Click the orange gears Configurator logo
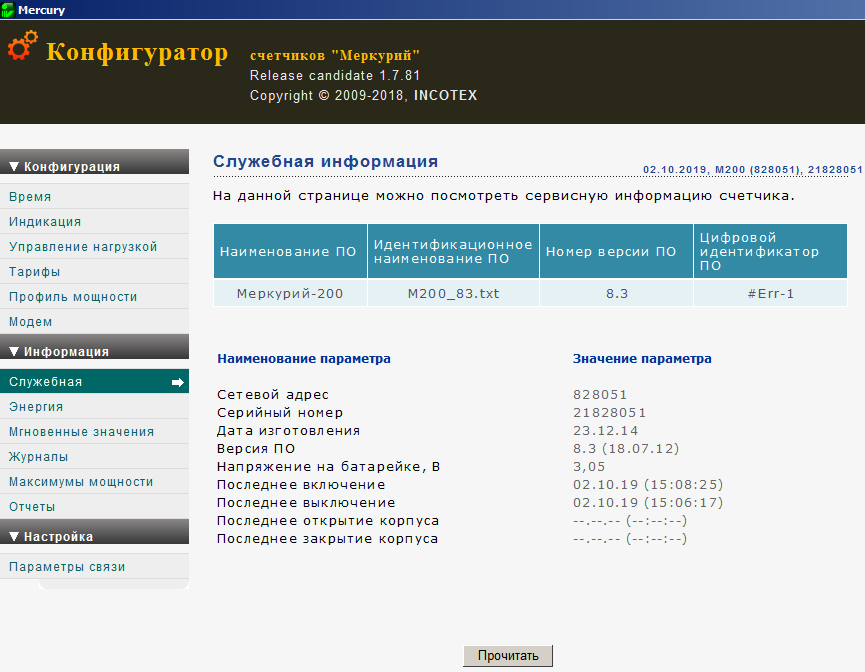The image size is (865, 672). [x=23, y=45]
